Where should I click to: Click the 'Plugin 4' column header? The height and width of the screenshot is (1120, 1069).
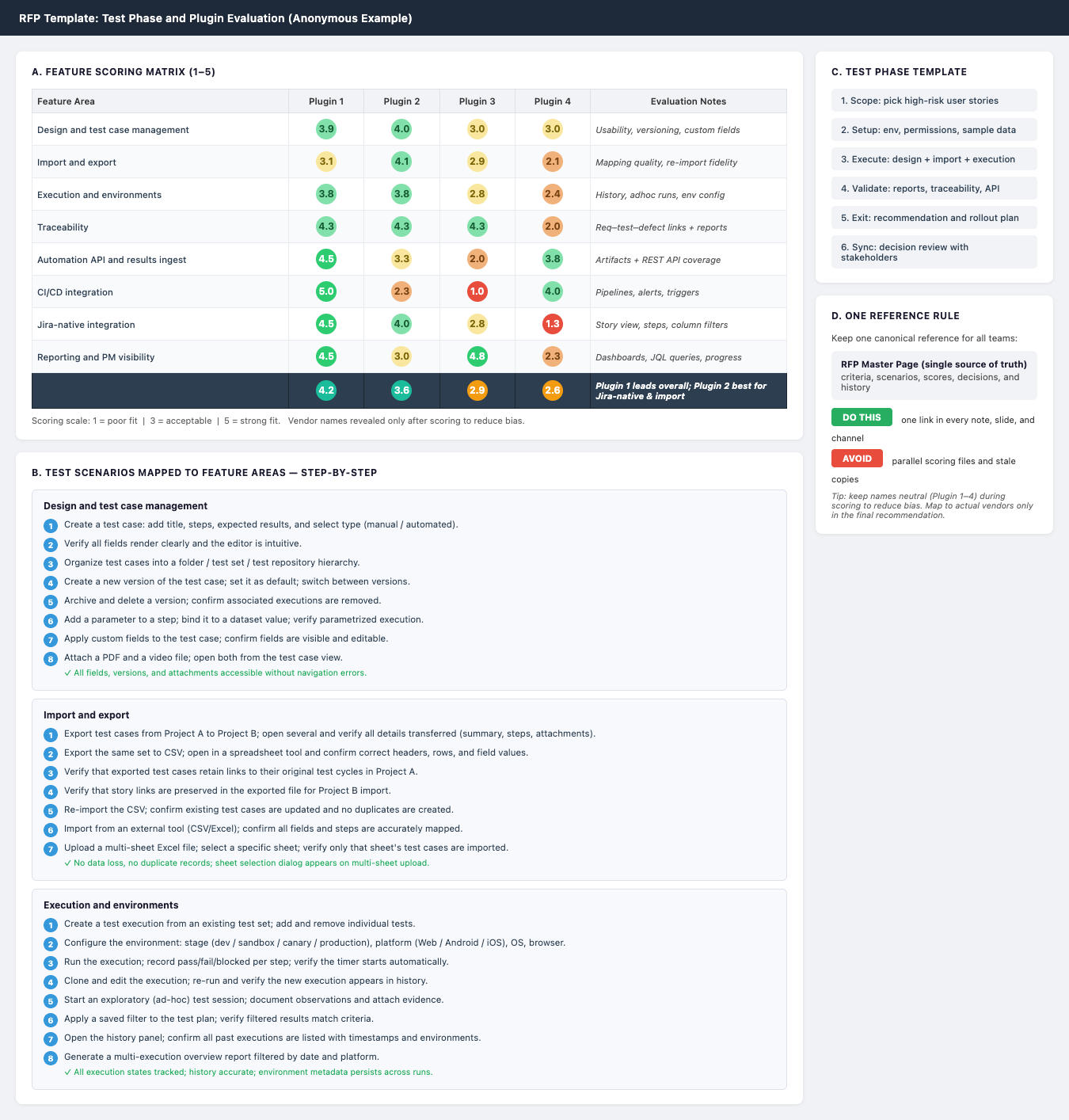point(553,101)
